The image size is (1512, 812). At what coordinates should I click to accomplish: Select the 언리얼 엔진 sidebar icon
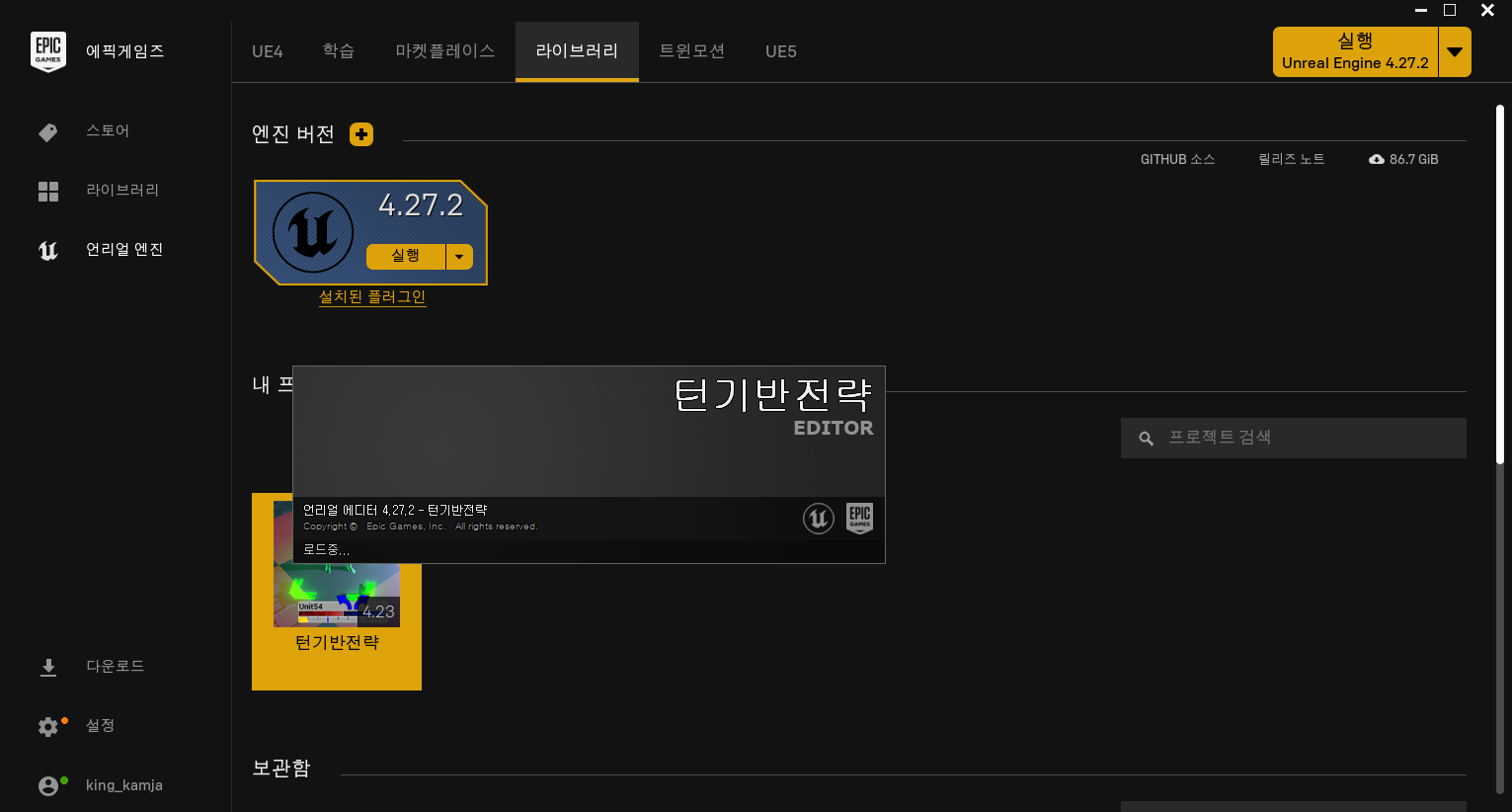48,251
